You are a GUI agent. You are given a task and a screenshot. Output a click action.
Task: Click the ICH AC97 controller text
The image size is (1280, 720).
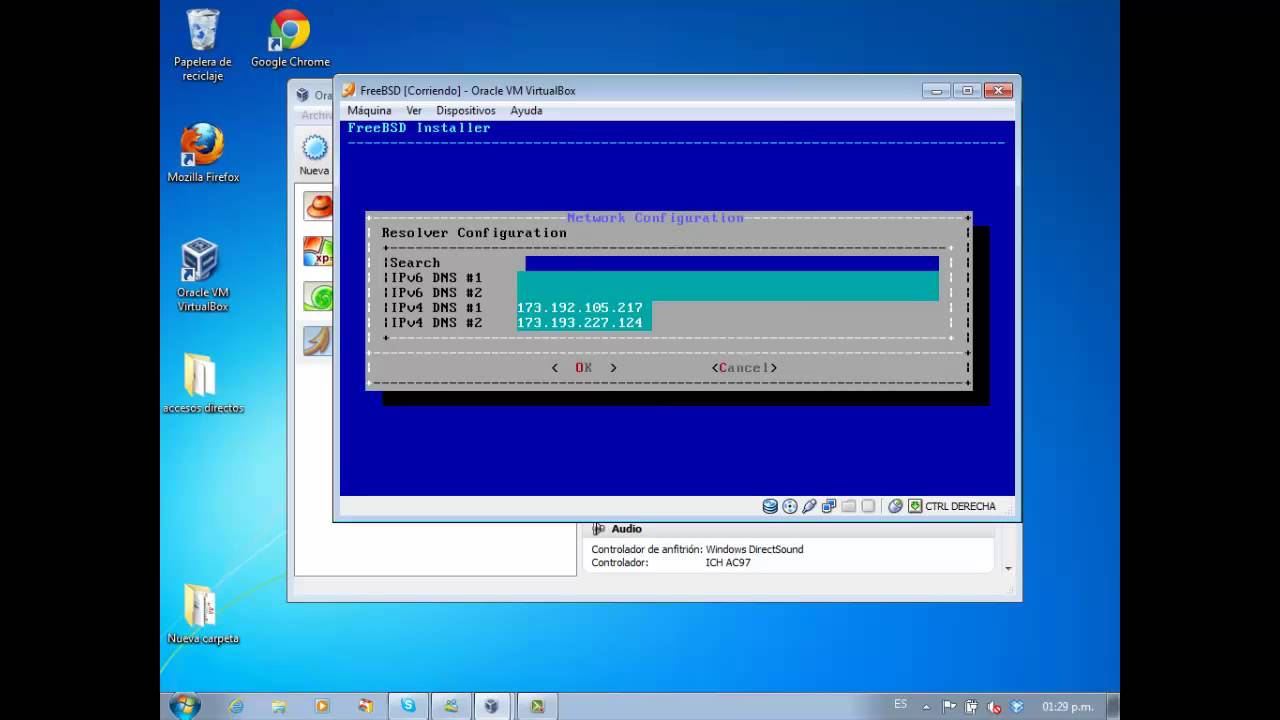coord(727,563)
